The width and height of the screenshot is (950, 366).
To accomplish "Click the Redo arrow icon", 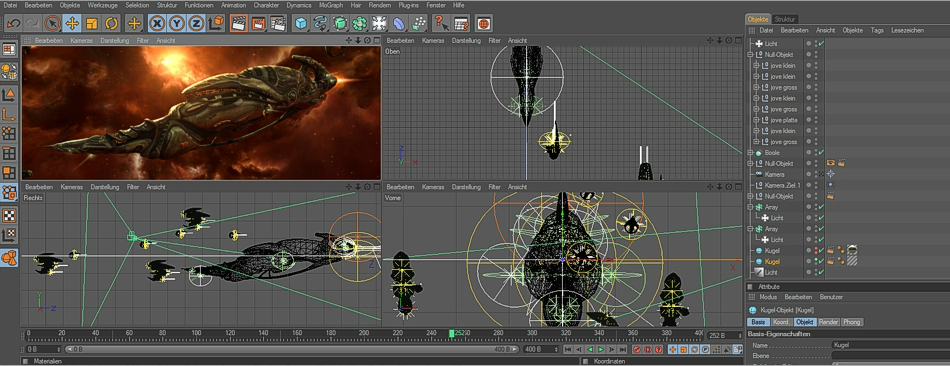I will coord(33,24).
